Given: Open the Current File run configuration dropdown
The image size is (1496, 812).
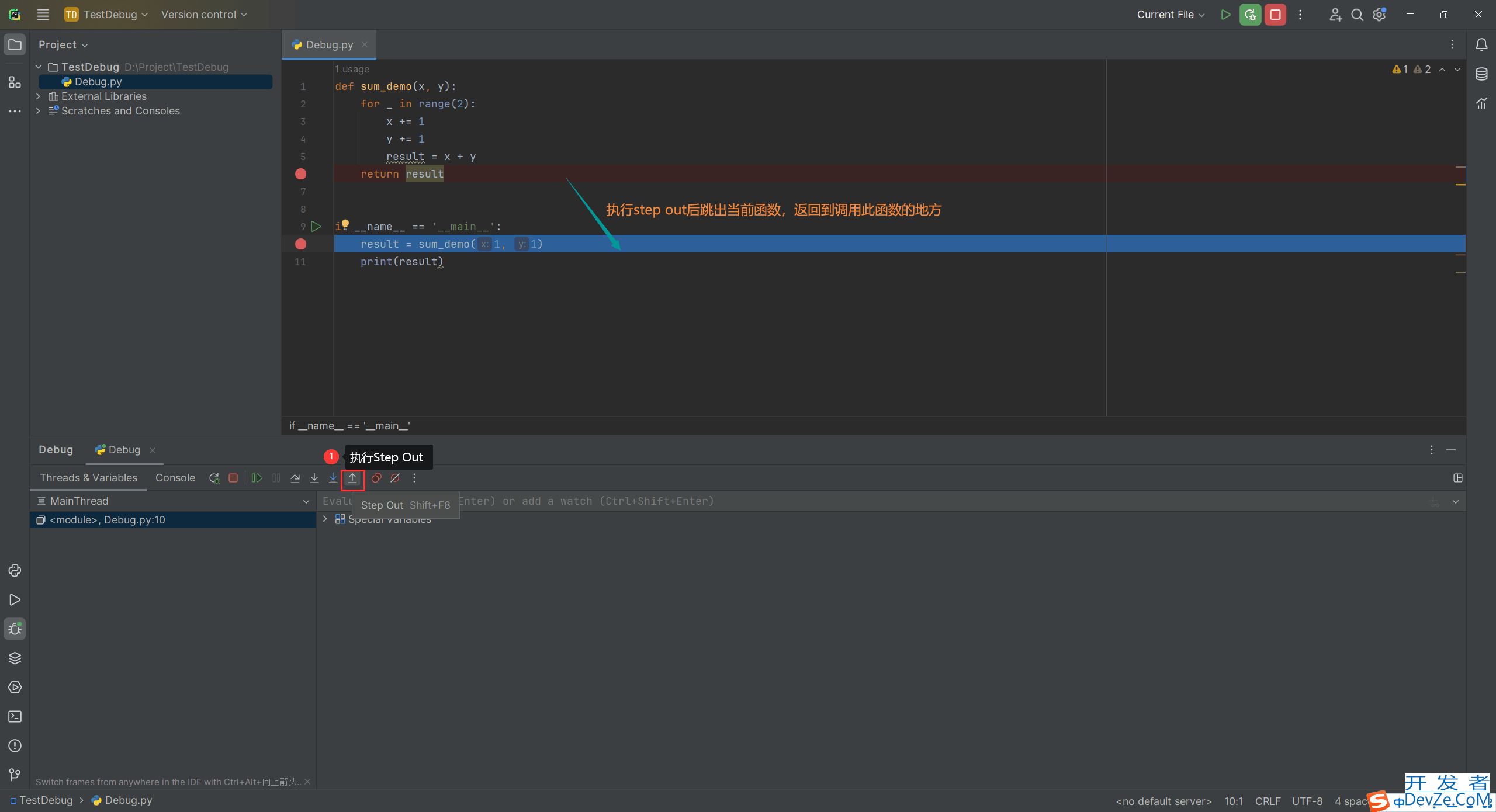Looking at the screenshot, I should 1171,15.
